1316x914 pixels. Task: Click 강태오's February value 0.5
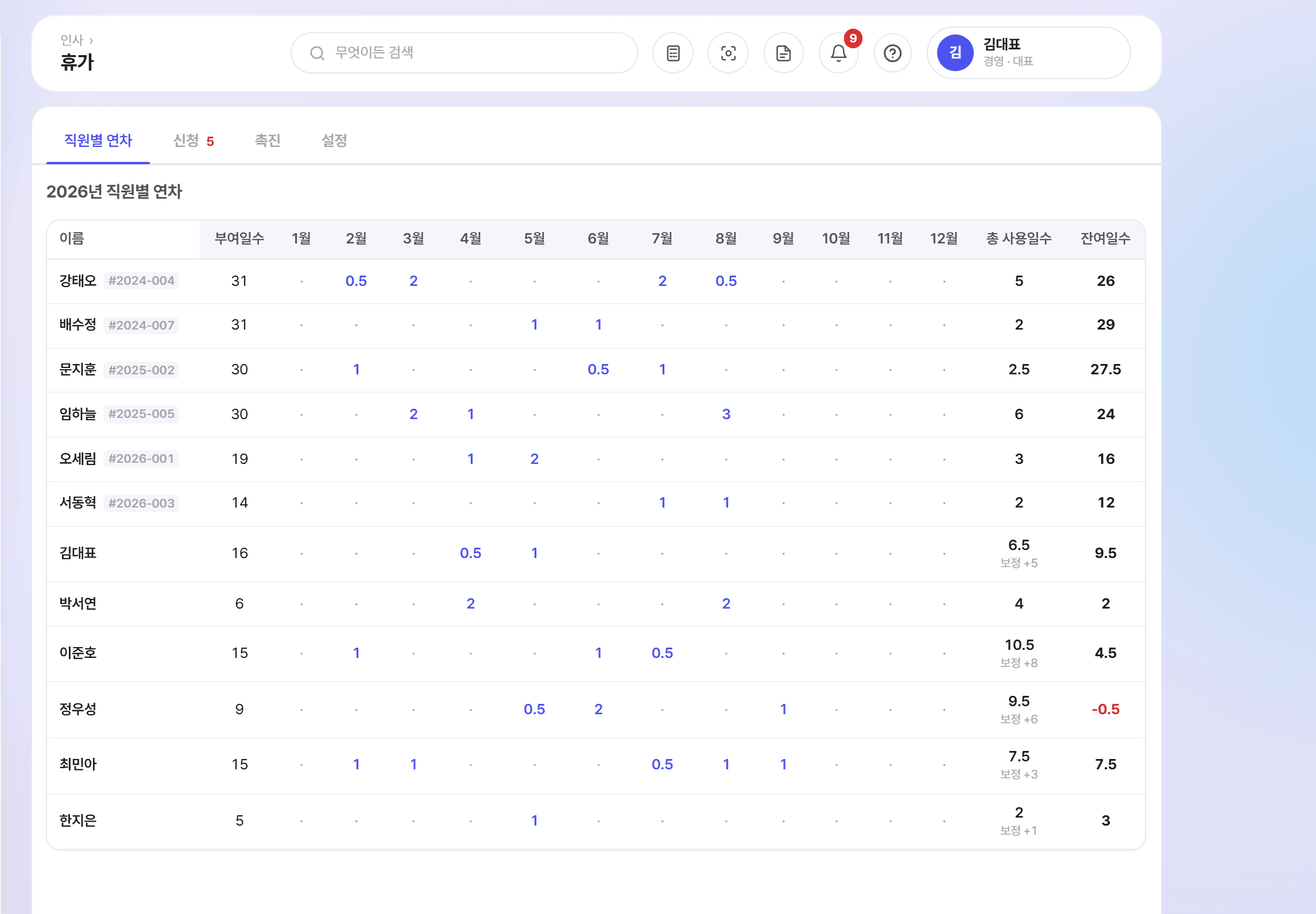(356, 281)
